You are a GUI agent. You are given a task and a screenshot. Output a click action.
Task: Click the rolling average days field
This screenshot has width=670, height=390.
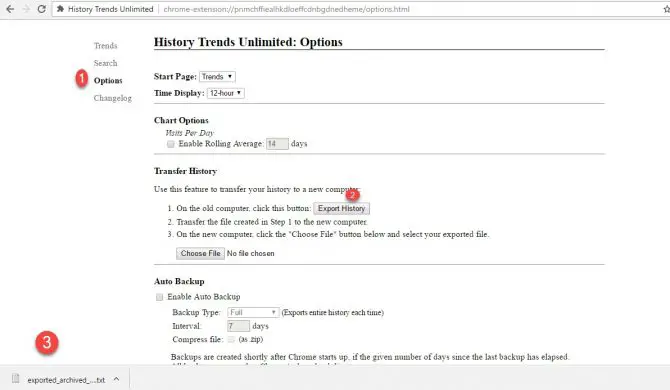pyautogui.click(x=277, y=144)
